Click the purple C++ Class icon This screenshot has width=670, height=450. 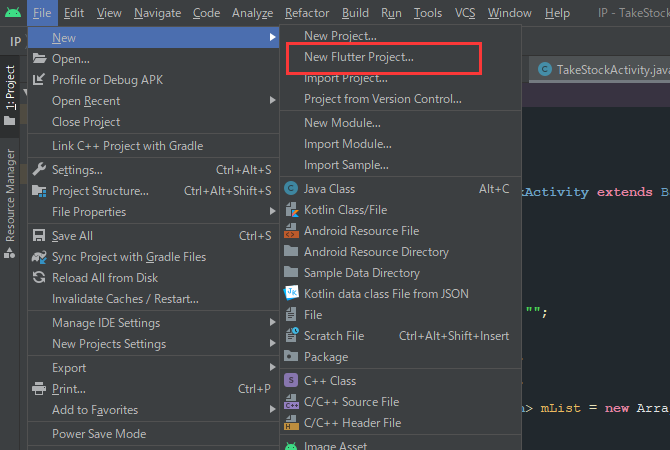coord(291,380)
